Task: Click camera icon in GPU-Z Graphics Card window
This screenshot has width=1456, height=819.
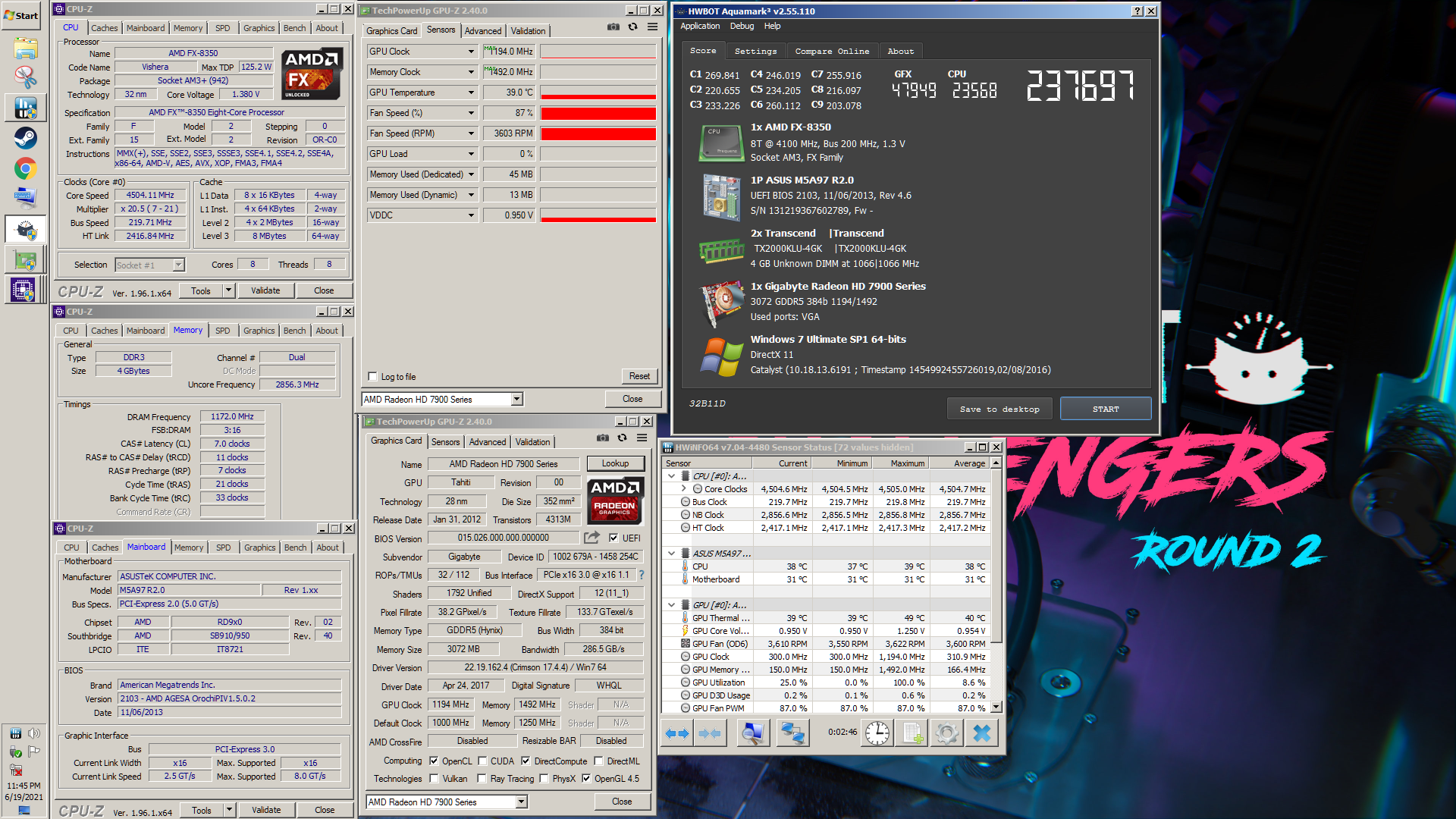Action: pos(602,438)
